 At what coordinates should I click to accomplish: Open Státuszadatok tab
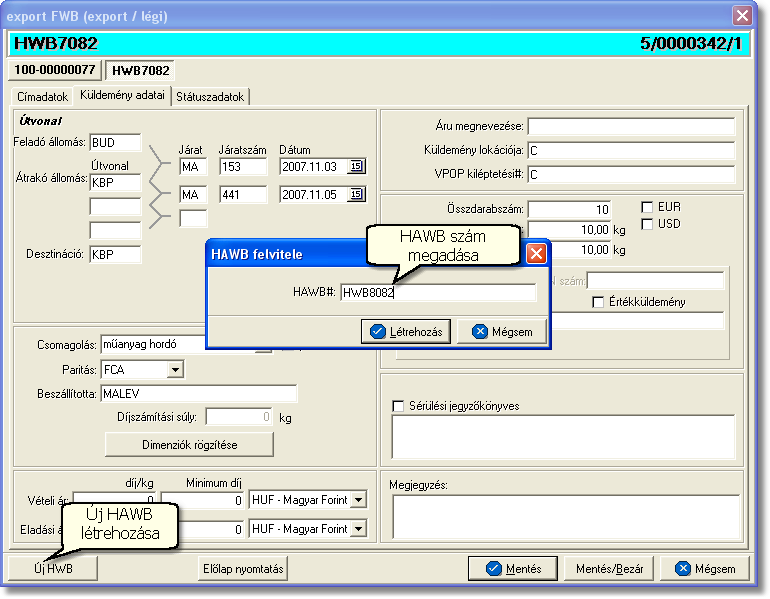(210, 97)
